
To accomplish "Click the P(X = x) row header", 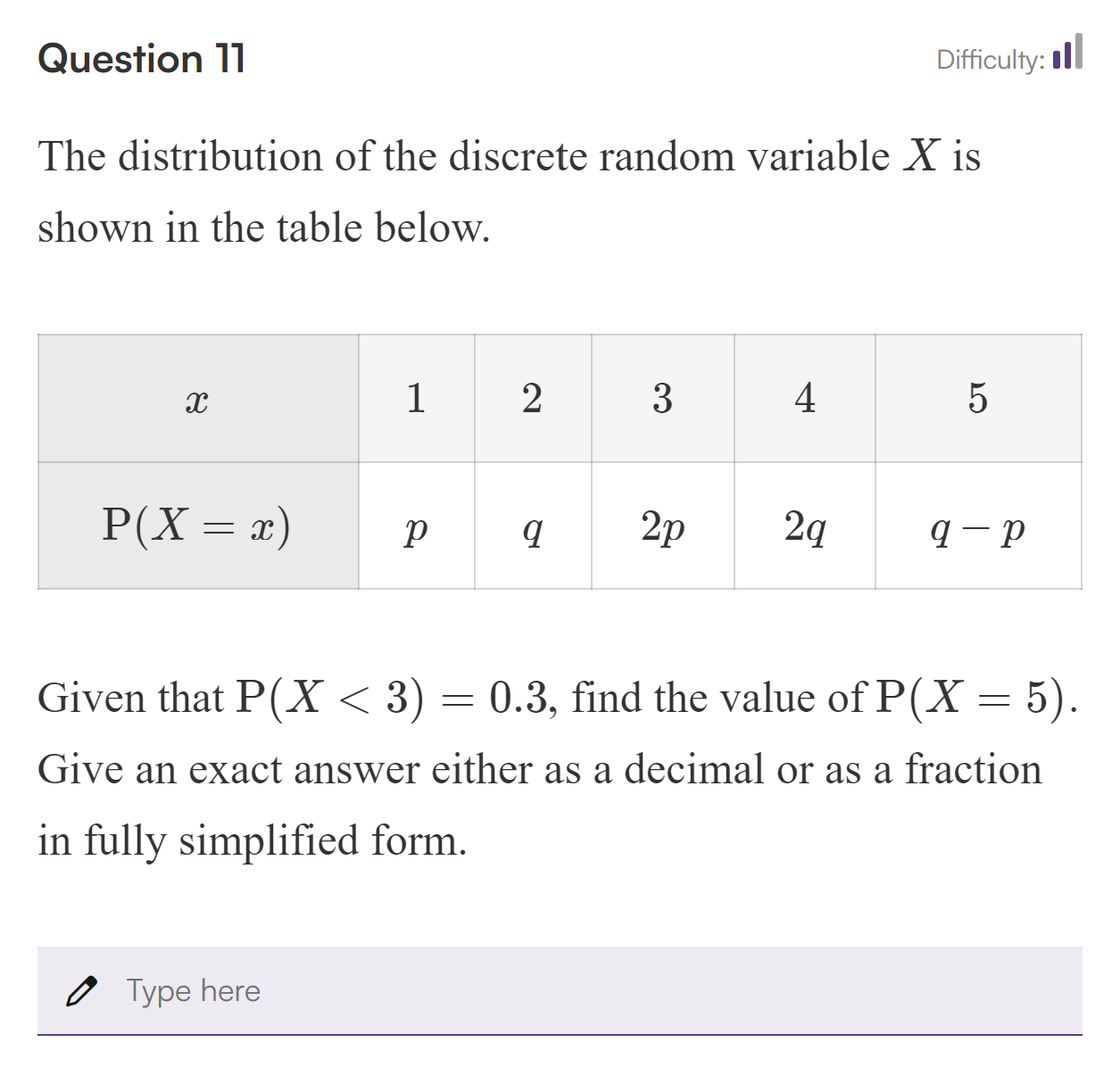I will click(198, 525).
